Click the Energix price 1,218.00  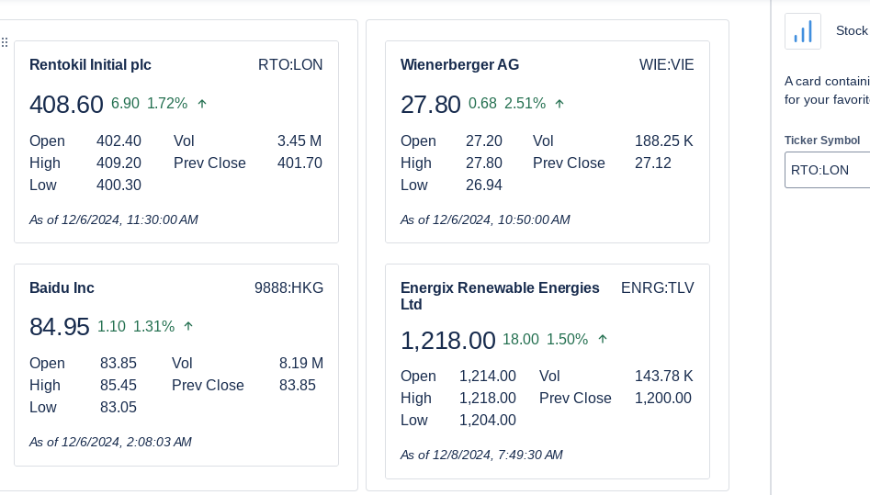coord(447,340)
